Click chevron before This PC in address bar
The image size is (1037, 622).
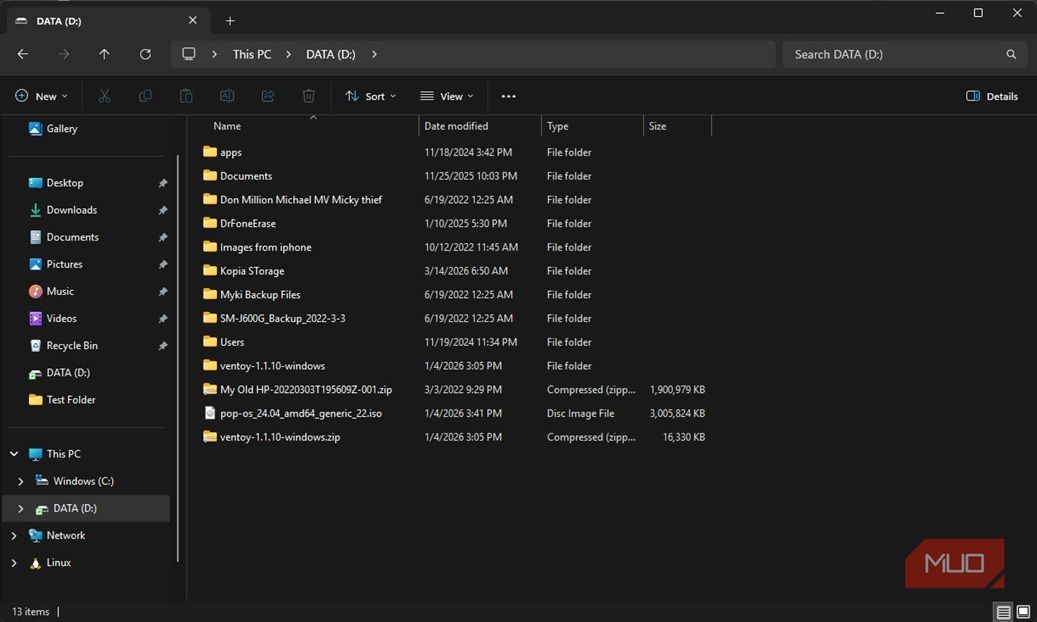[214, 54]
